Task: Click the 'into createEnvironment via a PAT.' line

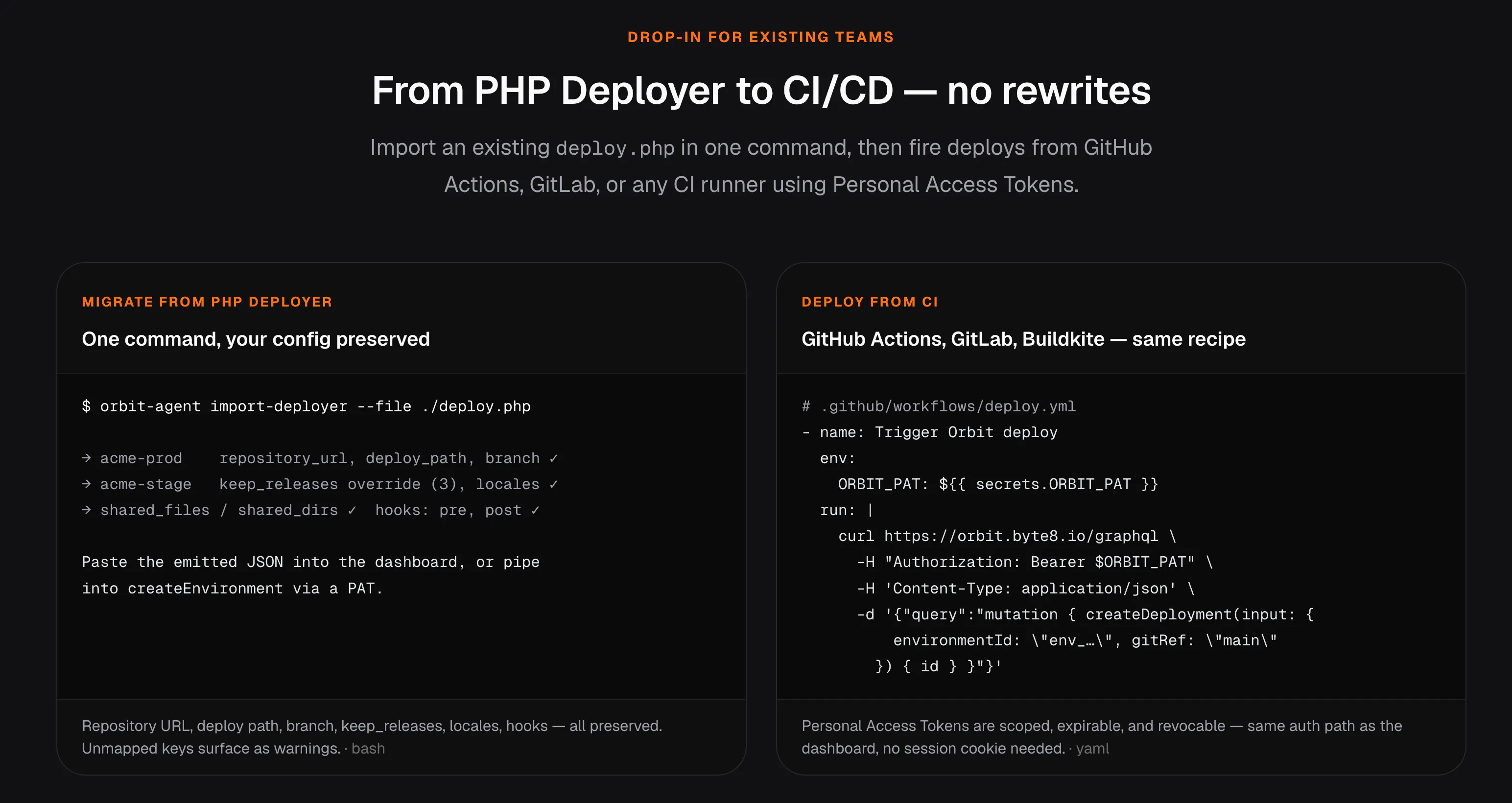Action: 233,588
